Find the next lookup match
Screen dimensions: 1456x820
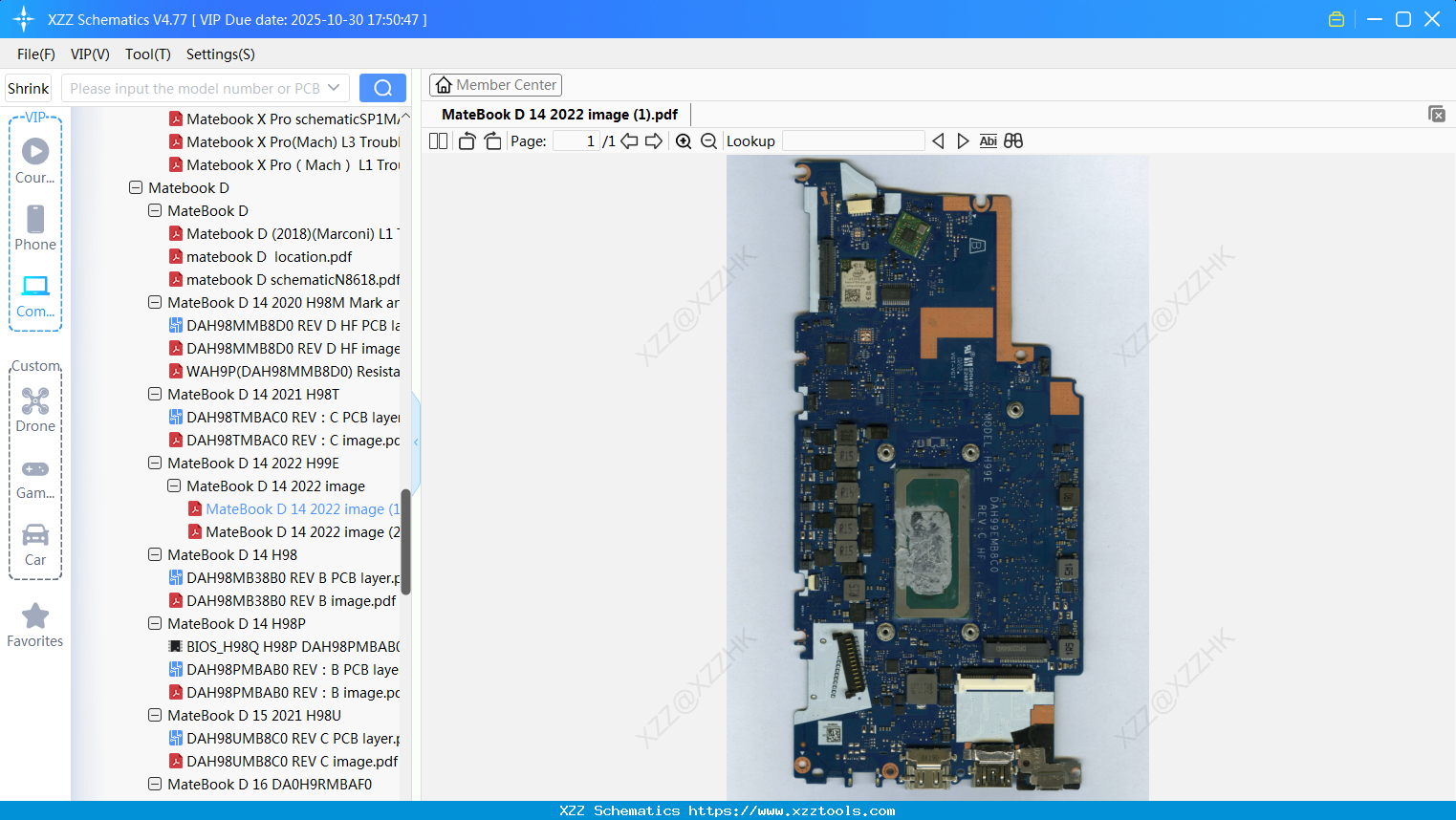point(963,140)
